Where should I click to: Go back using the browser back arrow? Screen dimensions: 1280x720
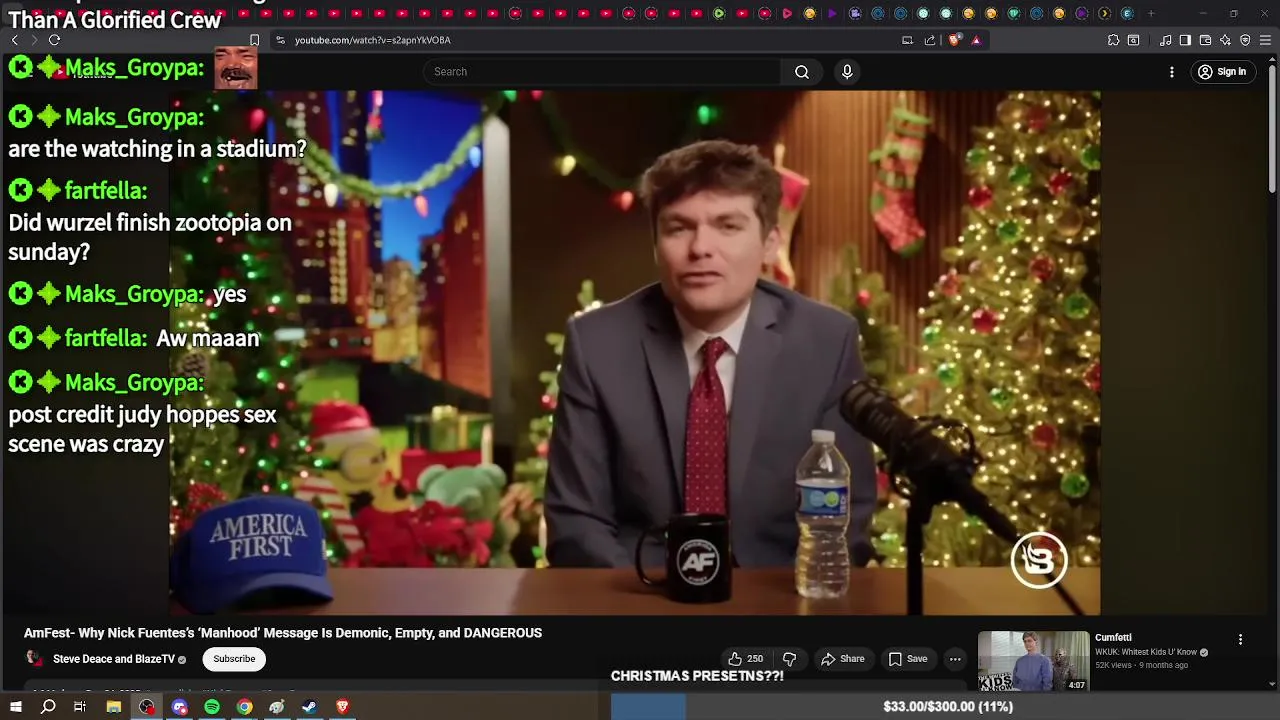tap(14, 40)
